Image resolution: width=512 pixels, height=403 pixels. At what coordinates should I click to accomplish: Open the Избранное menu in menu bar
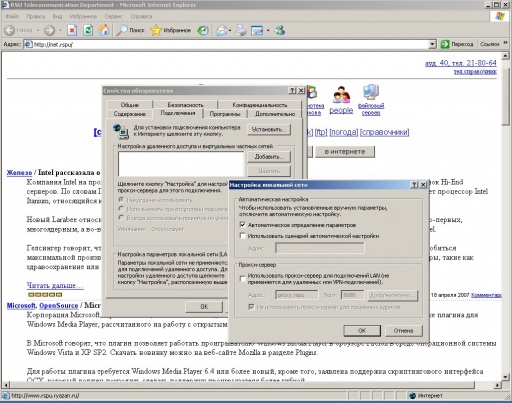coord(83,16)
